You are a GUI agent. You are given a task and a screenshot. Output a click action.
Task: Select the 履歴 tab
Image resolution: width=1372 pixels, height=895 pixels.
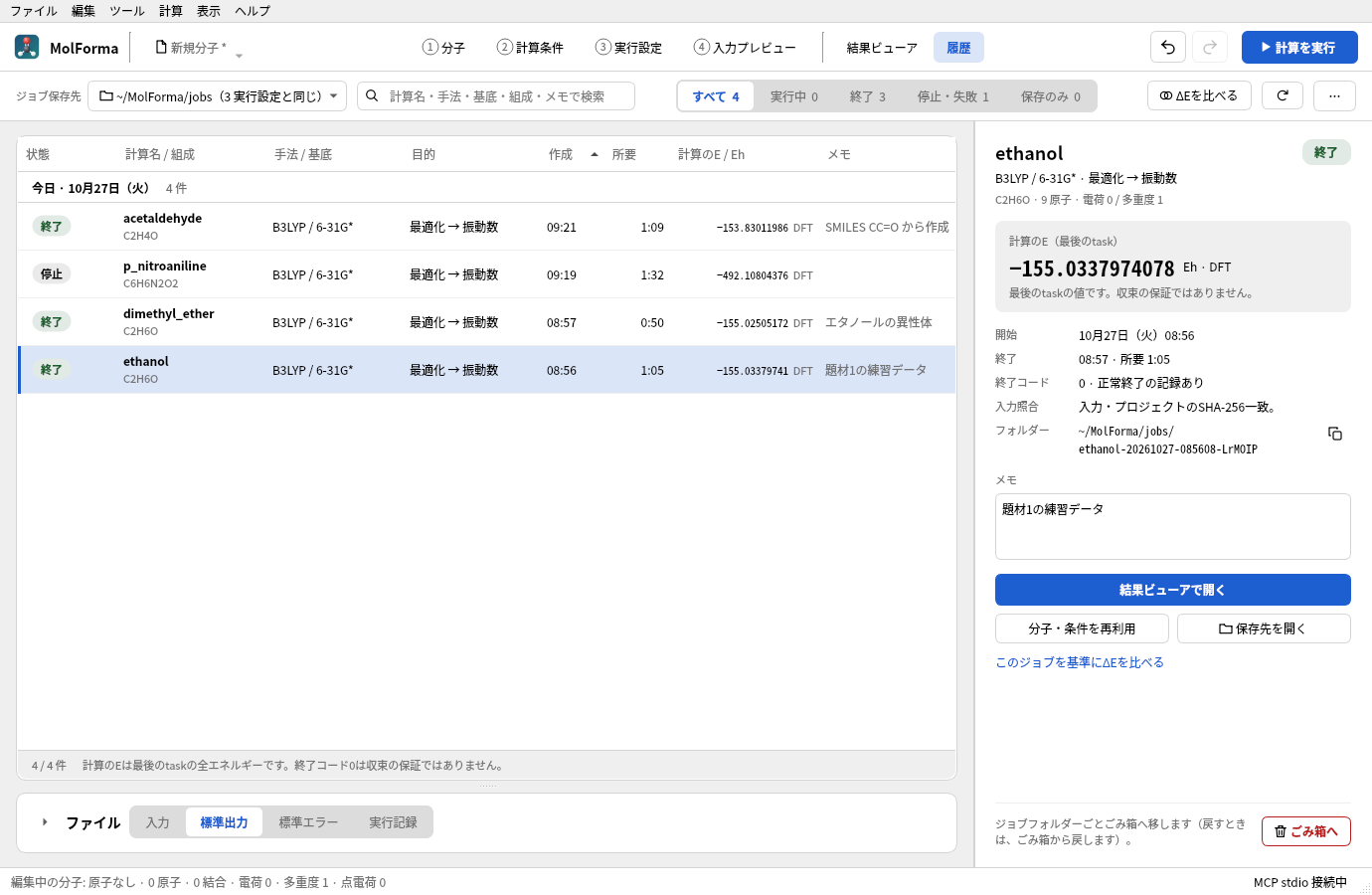click(x=958, y=47)
